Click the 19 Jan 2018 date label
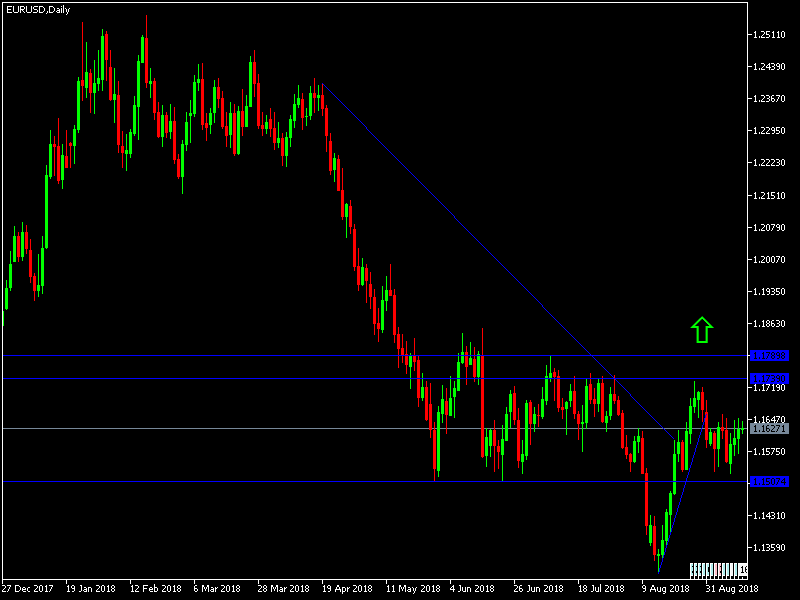The width and height of the screenshot is (800, 600). pyautogui.click(x=91, y=589)
